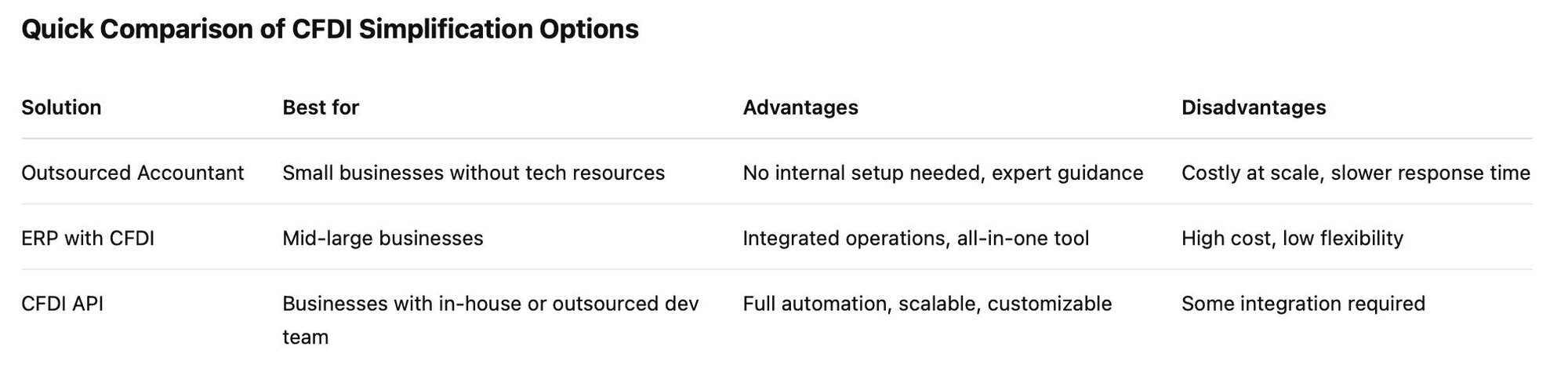Viewport: 1568px width, 372px height.
Task: Select the Solution column header
Action: [61, 108]
